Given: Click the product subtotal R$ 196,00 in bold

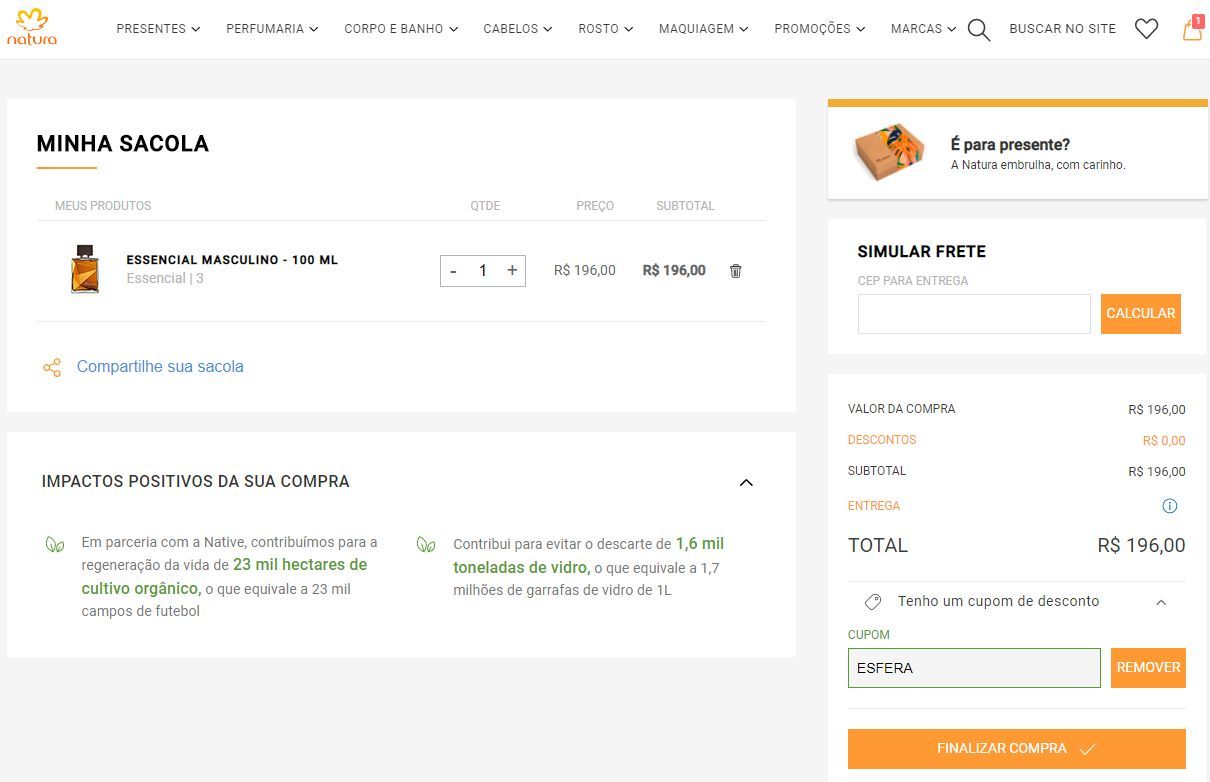Looking at the screenshot, I should (x=674, y=271).
